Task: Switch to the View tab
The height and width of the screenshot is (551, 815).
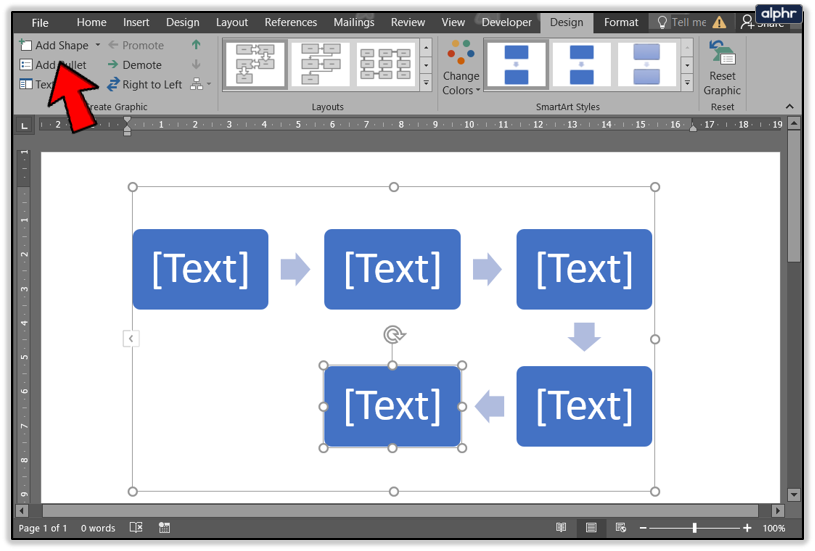Action: (453, 22)
